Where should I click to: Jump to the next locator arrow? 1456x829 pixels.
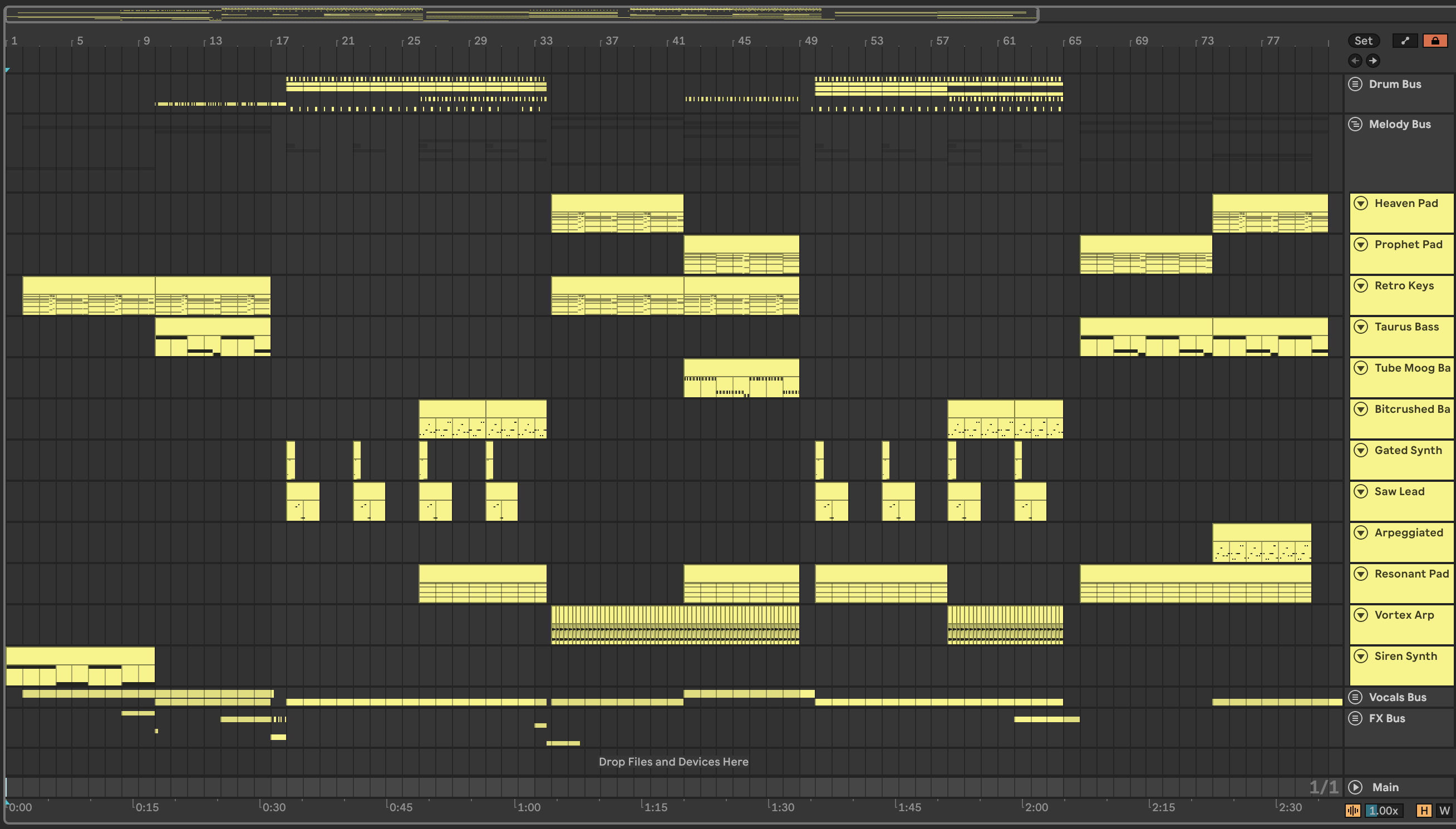(x=1373, y=60)
